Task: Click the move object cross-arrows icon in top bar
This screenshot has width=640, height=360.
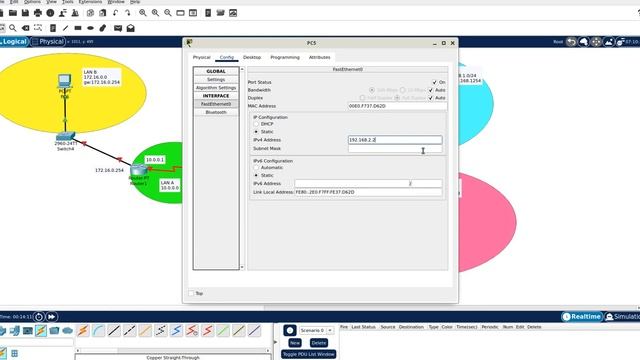Action: pyautogui.click(x=596, y=42)
